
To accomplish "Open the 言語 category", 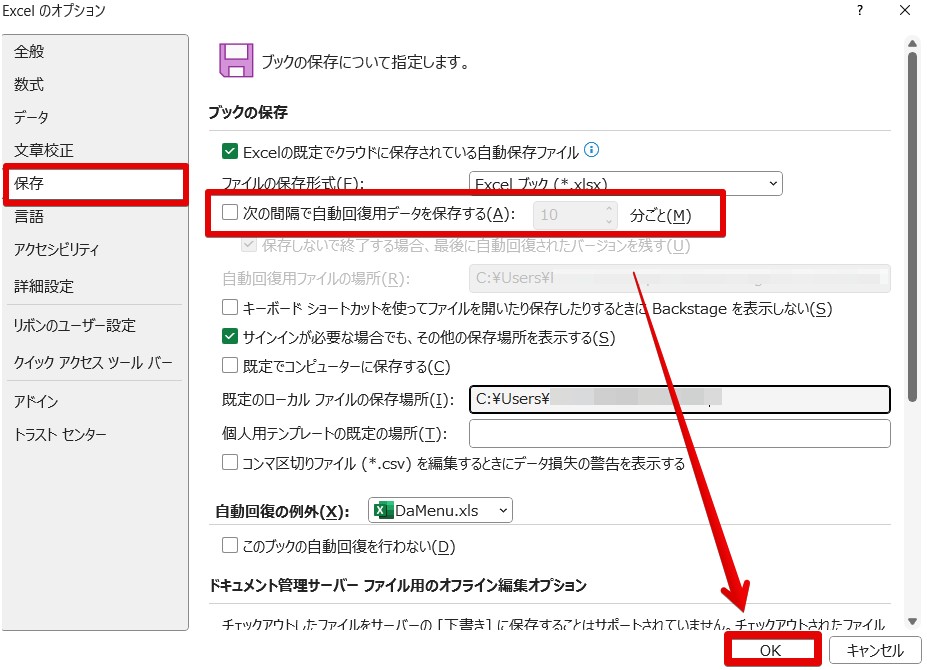I will [x=95, y=216].
